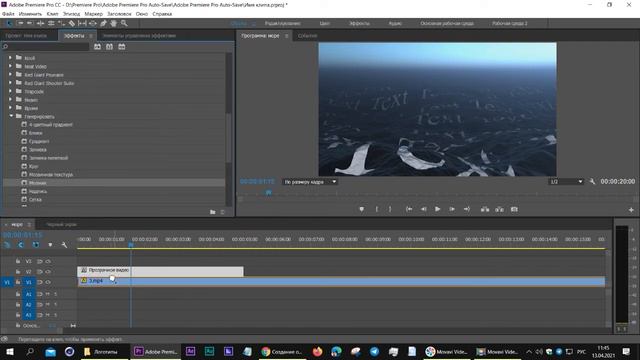
Task: Open the playback resolution 1/2 dropdown
Action: coord(566,182)
